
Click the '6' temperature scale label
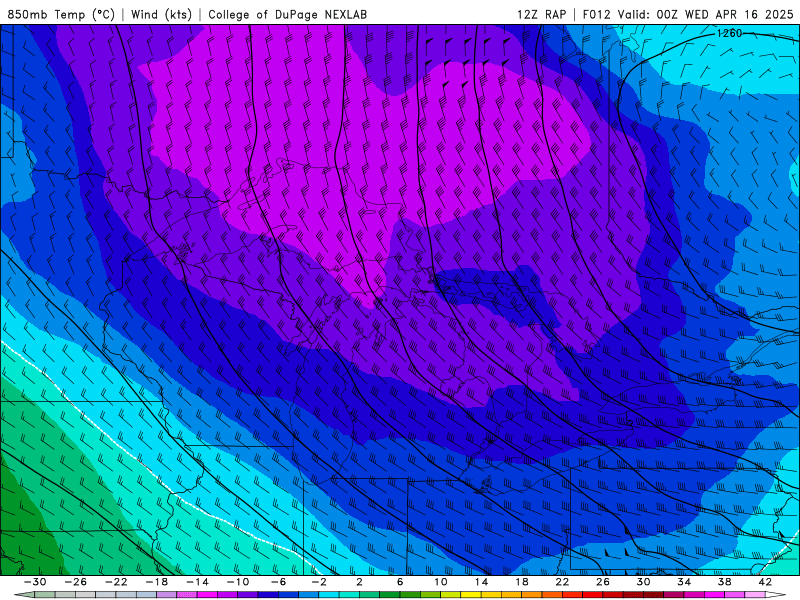[400, 582]
